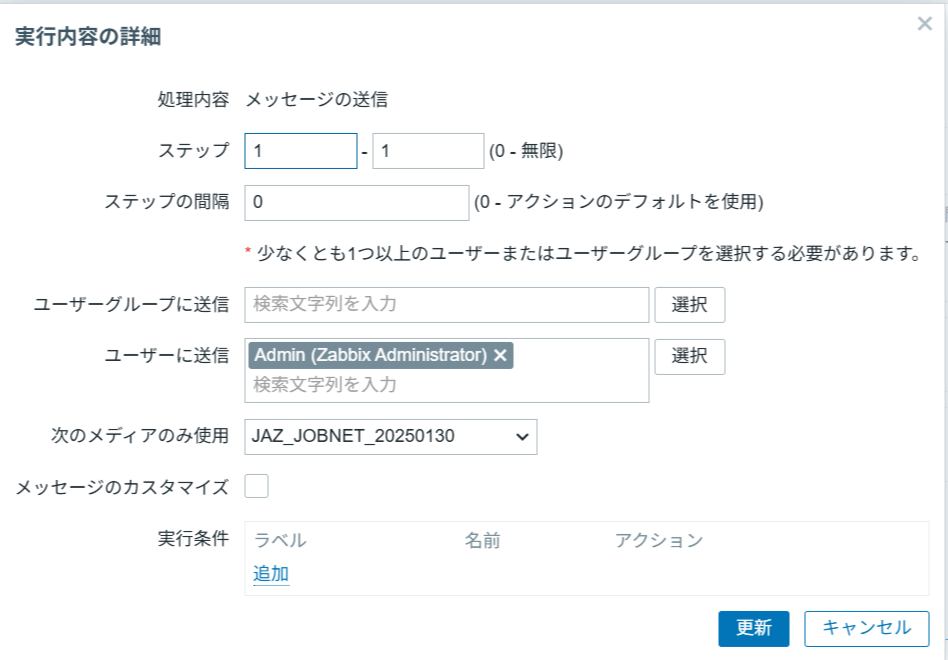Open the JAZ_JOBNET_20250130 media dropdown

(x=390, y=436)
